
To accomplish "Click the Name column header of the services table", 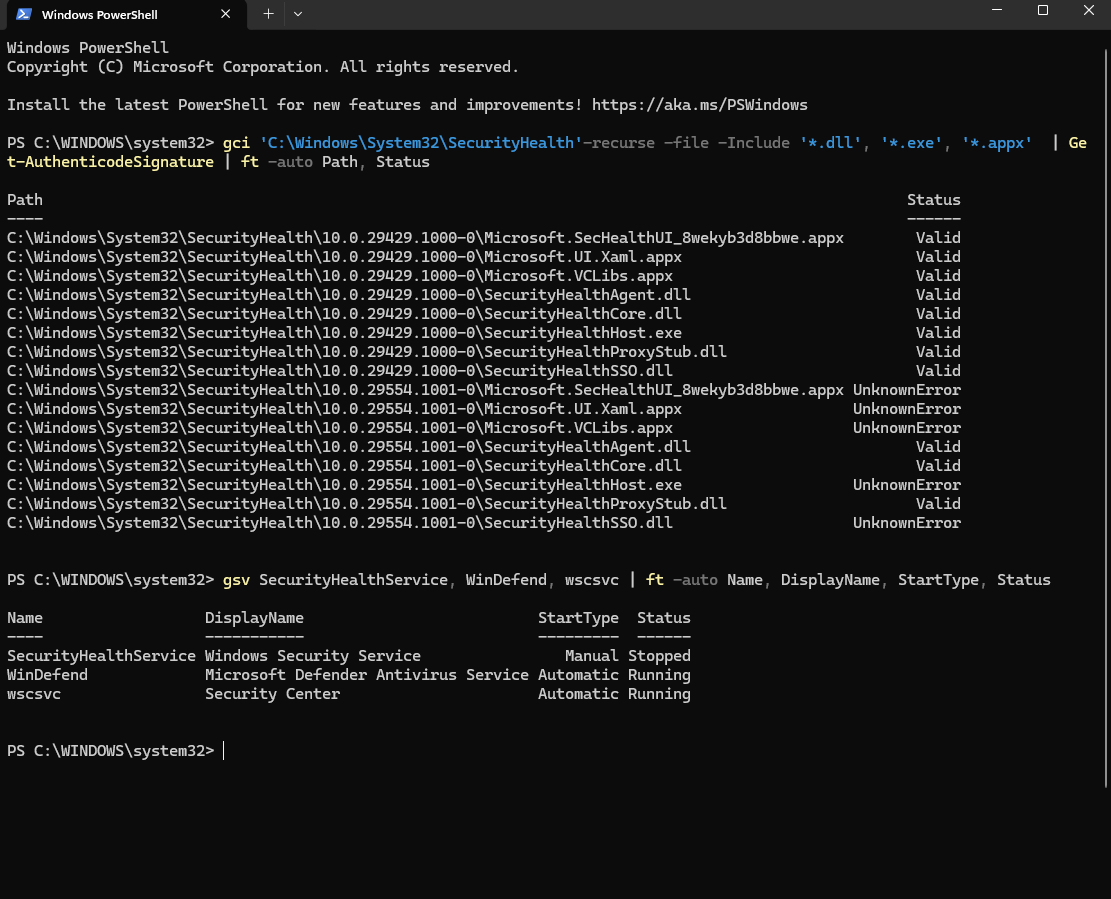I will pos(25,618).
